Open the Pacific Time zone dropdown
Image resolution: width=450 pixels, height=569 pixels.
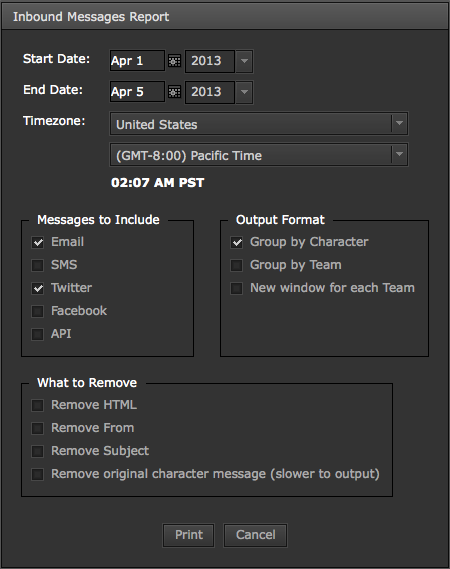(x=259, y=155)
